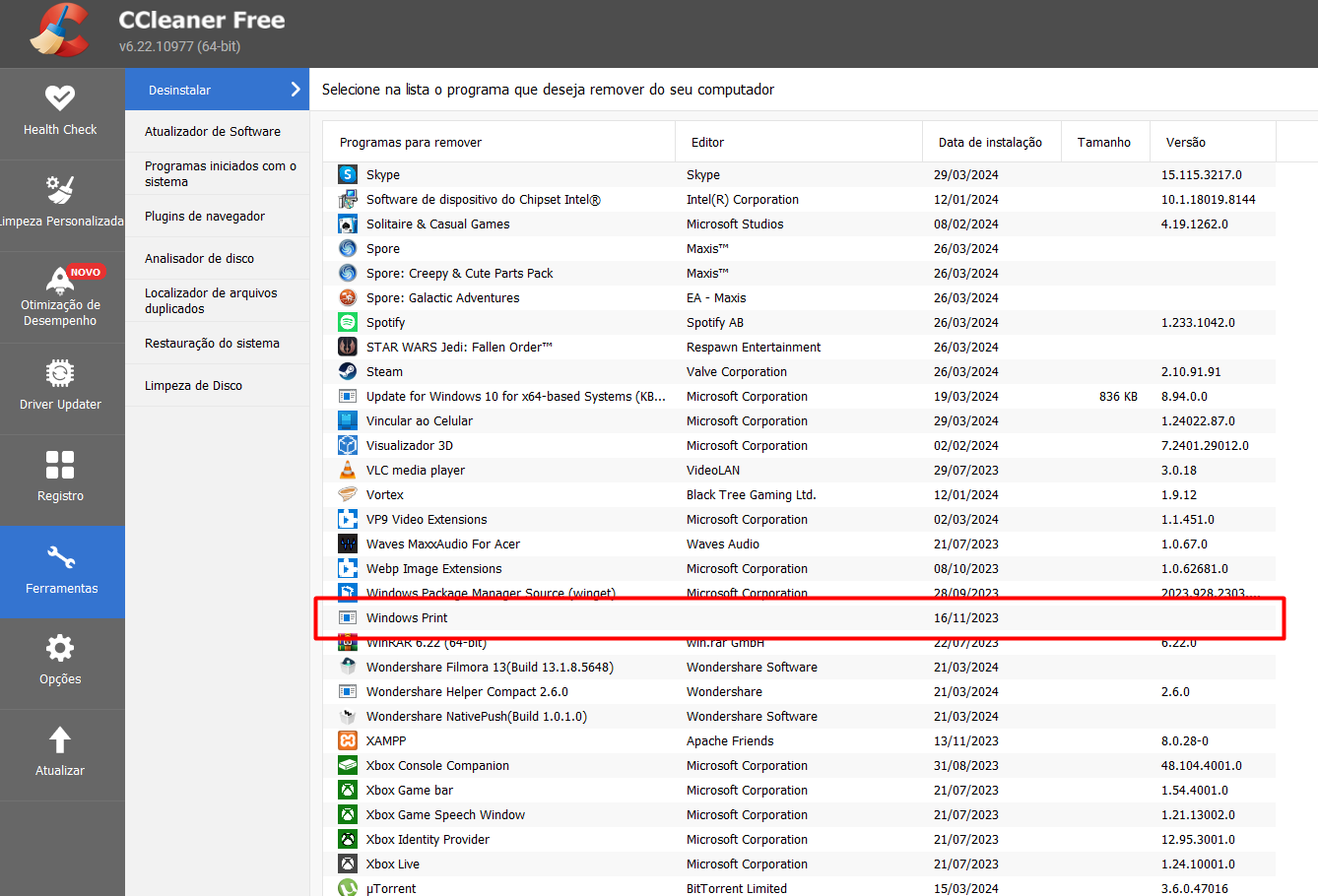The height and width of the screenshot is (896, 1318).
Task: Open Limpeza Personalizada broom icon
Action: 60,188
